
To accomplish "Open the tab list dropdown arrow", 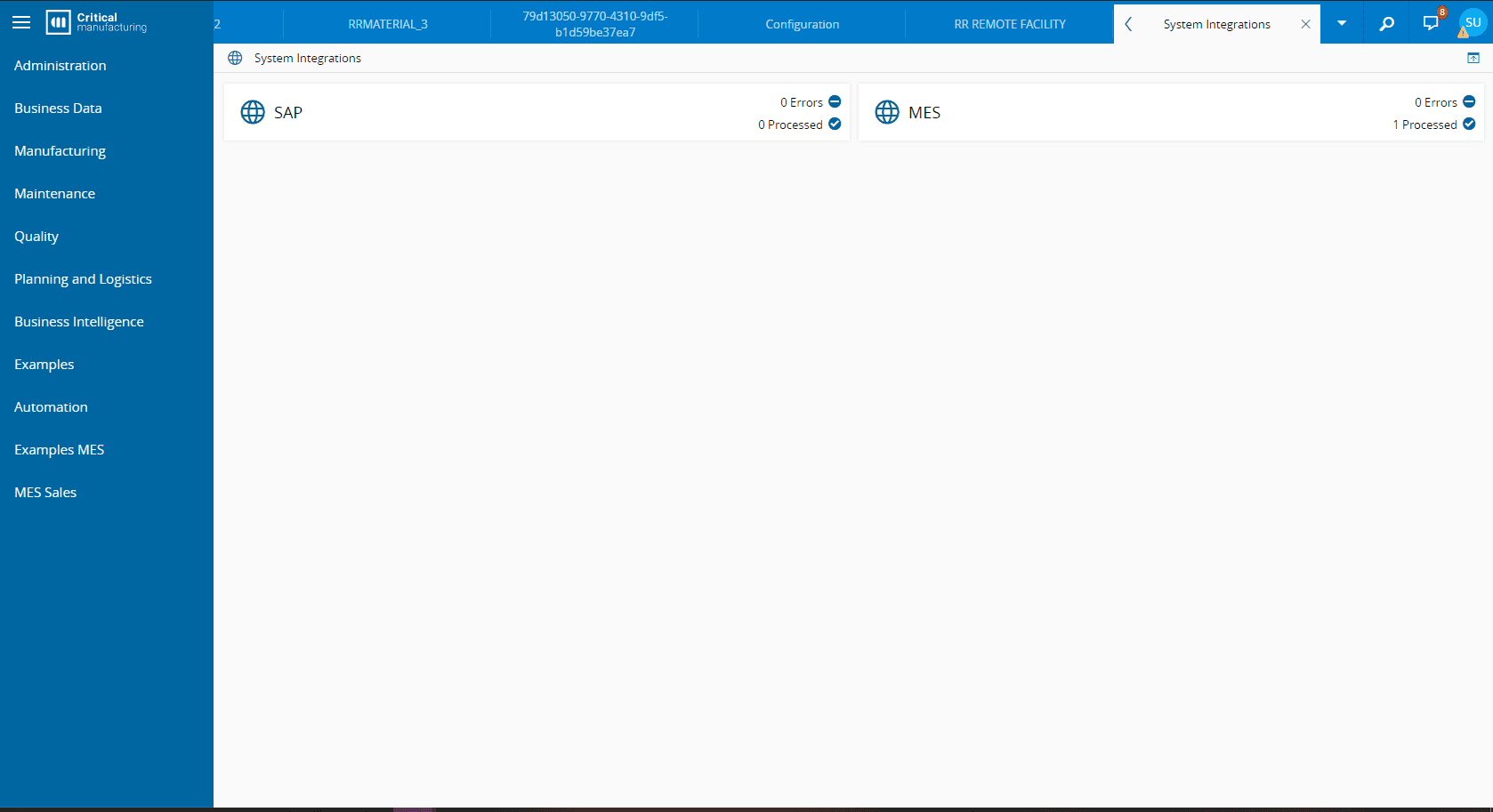I will (1342, 23).
